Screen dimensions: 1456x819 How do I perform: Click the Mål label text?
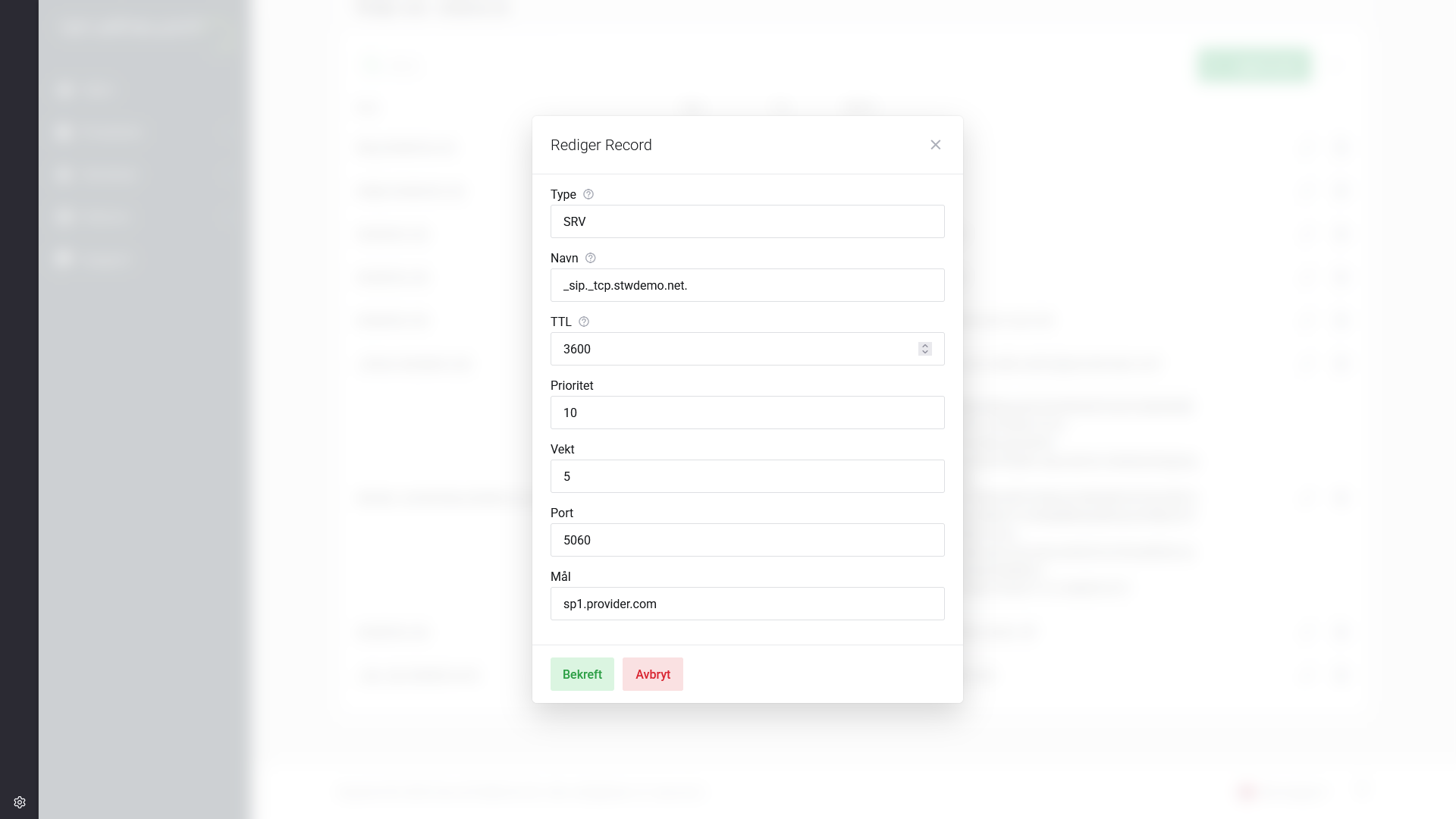pyautogui.click(x=560, y=576)
